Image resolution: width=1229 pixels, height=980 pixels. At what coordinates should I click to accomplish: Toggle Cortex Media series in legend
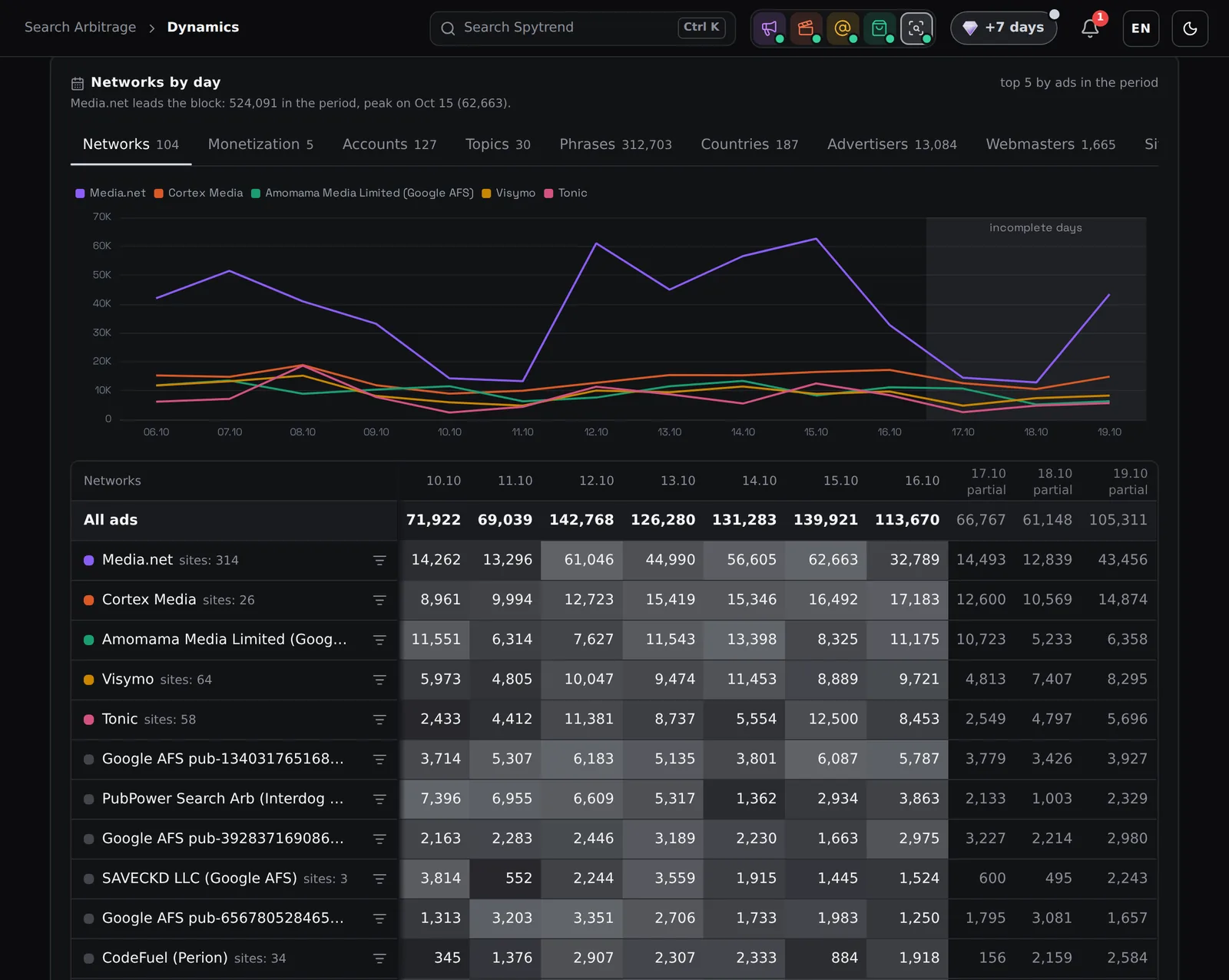click(x=198, y=193)
